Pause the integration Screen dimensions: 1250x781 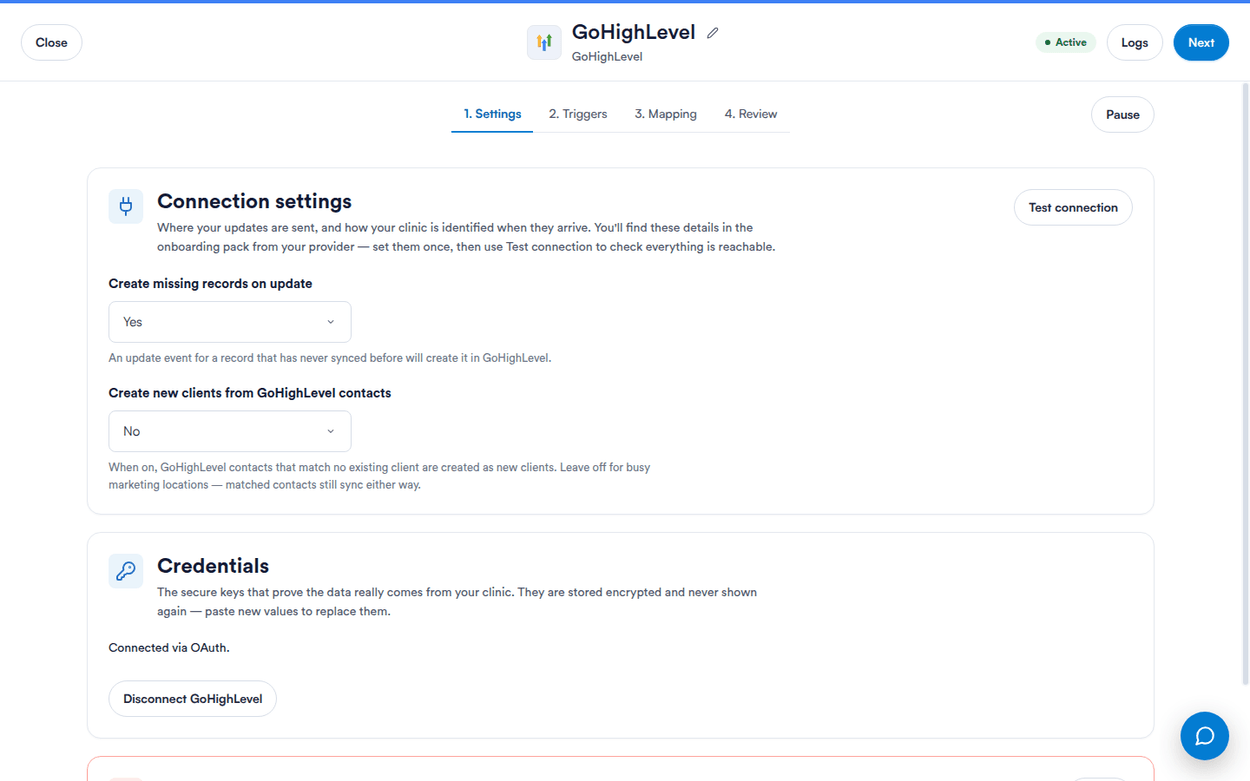point(1122,114)
